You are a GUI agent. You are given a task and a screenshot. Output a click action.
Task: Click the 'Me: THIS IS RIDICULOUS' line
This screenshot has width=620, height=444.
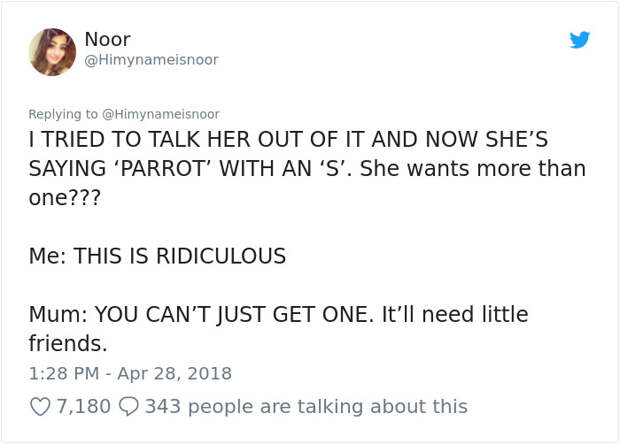click(x=157, y=256)
